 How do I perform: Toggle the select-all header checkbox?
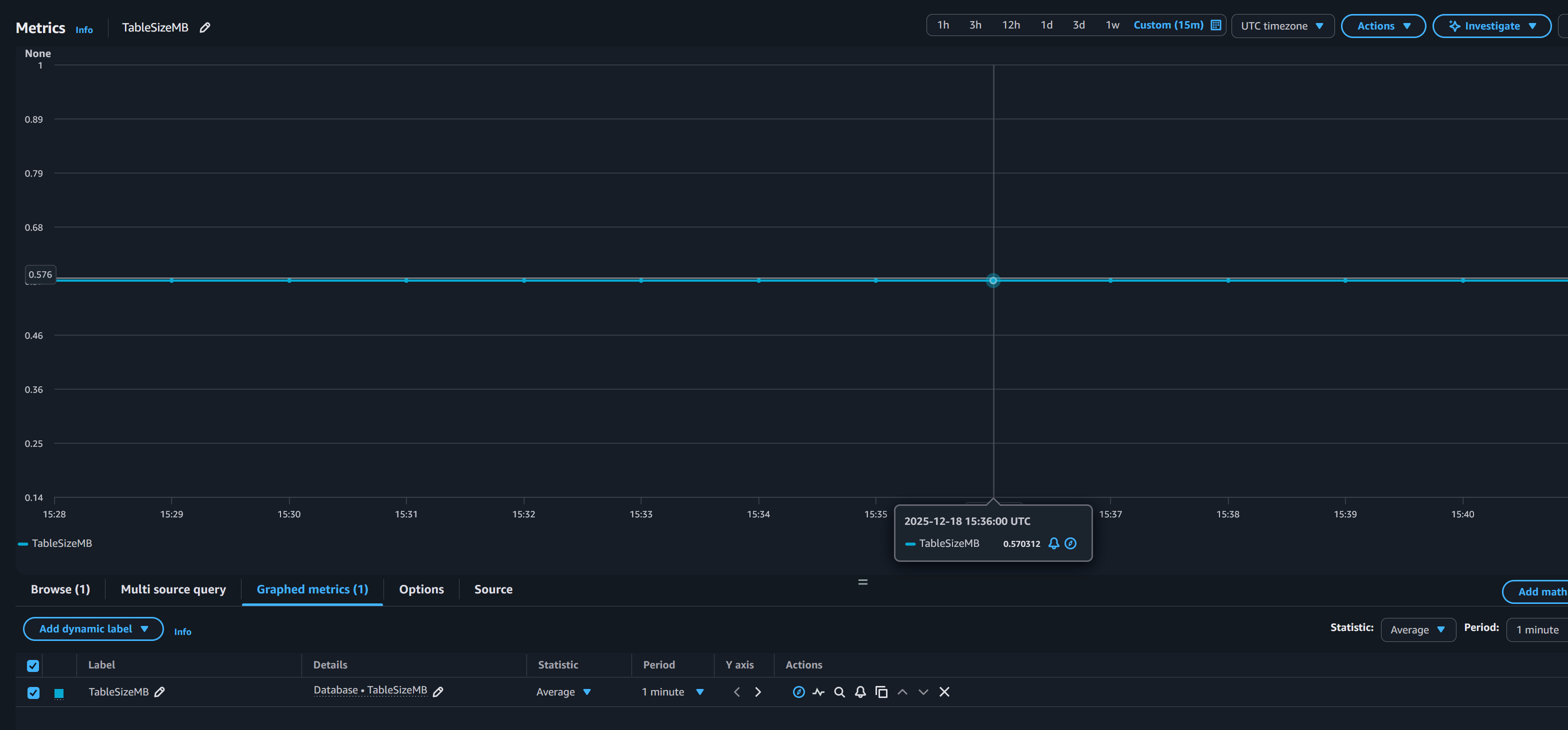33,665
